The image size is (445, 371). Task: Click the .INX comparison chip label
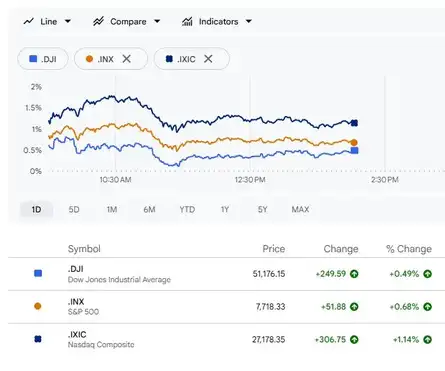coord(106,59)
